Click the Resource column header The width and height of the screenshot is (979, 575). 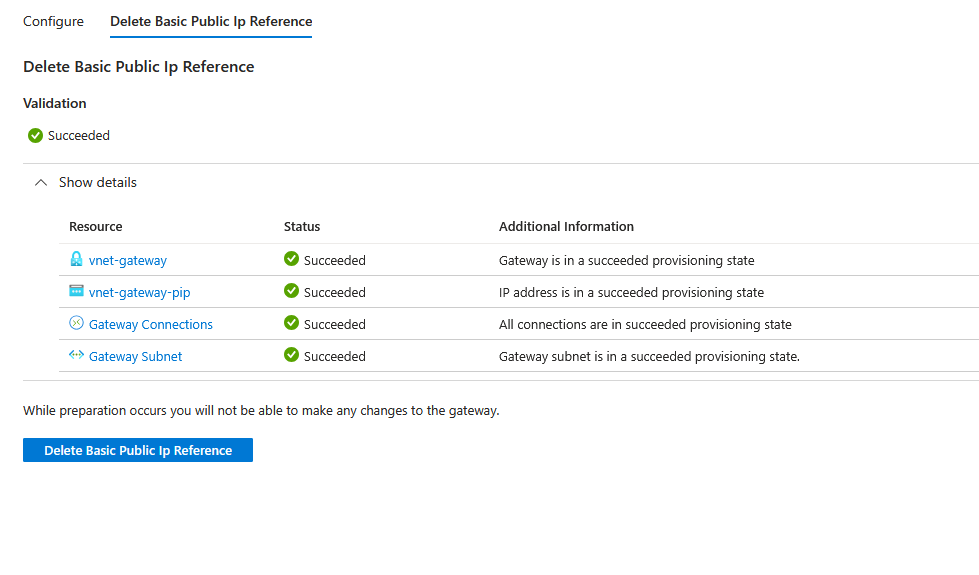[96, 227]
